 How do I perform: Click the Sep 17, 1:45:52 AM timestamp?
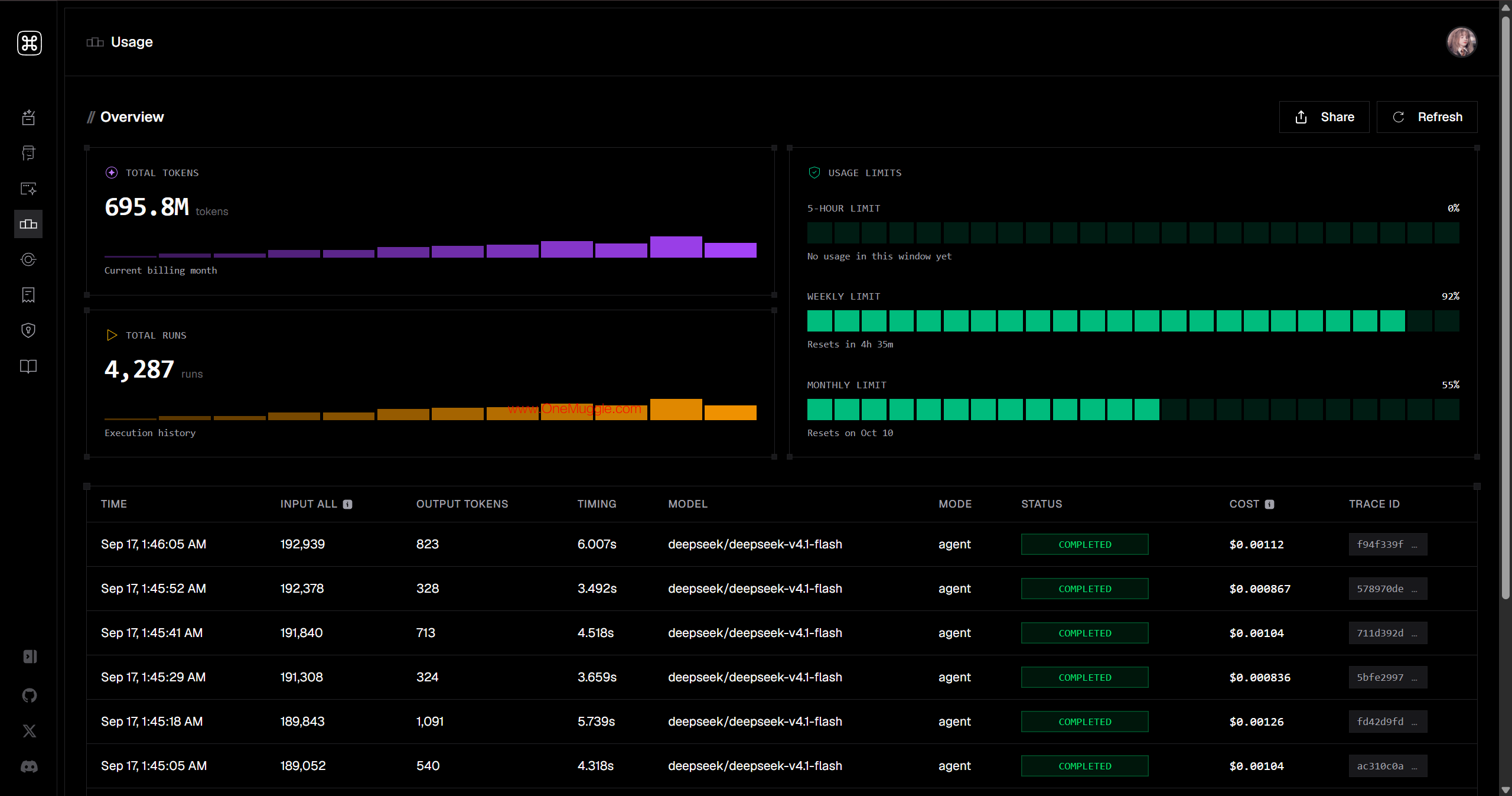pos(154,589)
